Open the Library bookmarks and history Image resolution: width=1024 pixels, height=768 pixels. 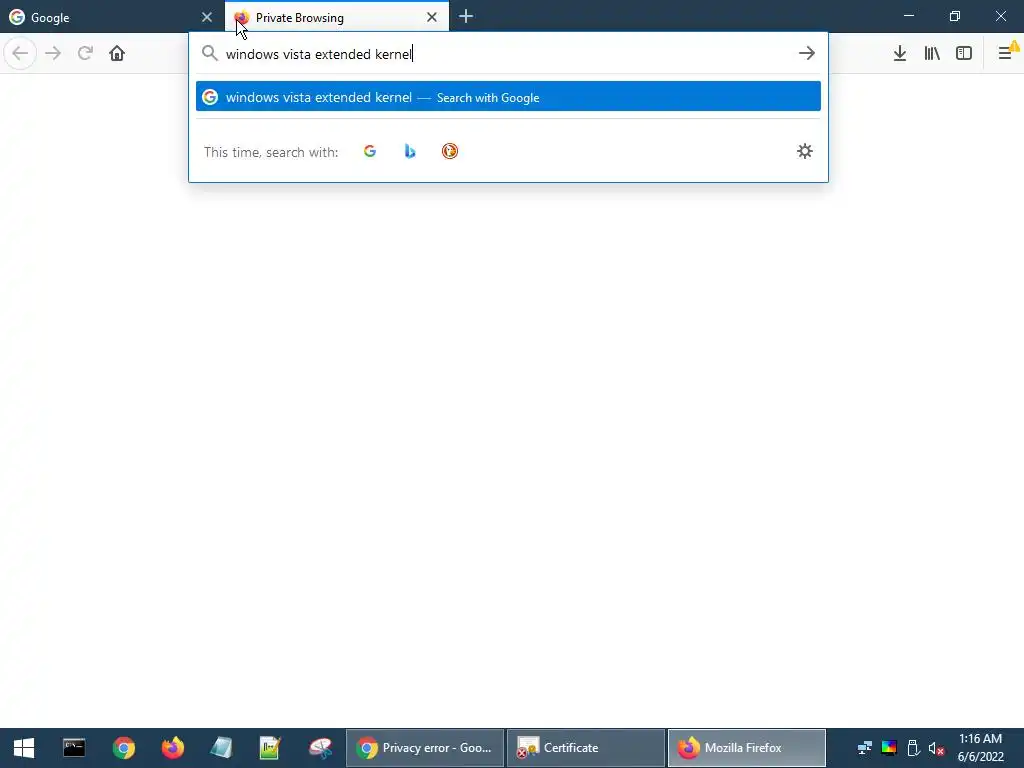coord(932,53)
